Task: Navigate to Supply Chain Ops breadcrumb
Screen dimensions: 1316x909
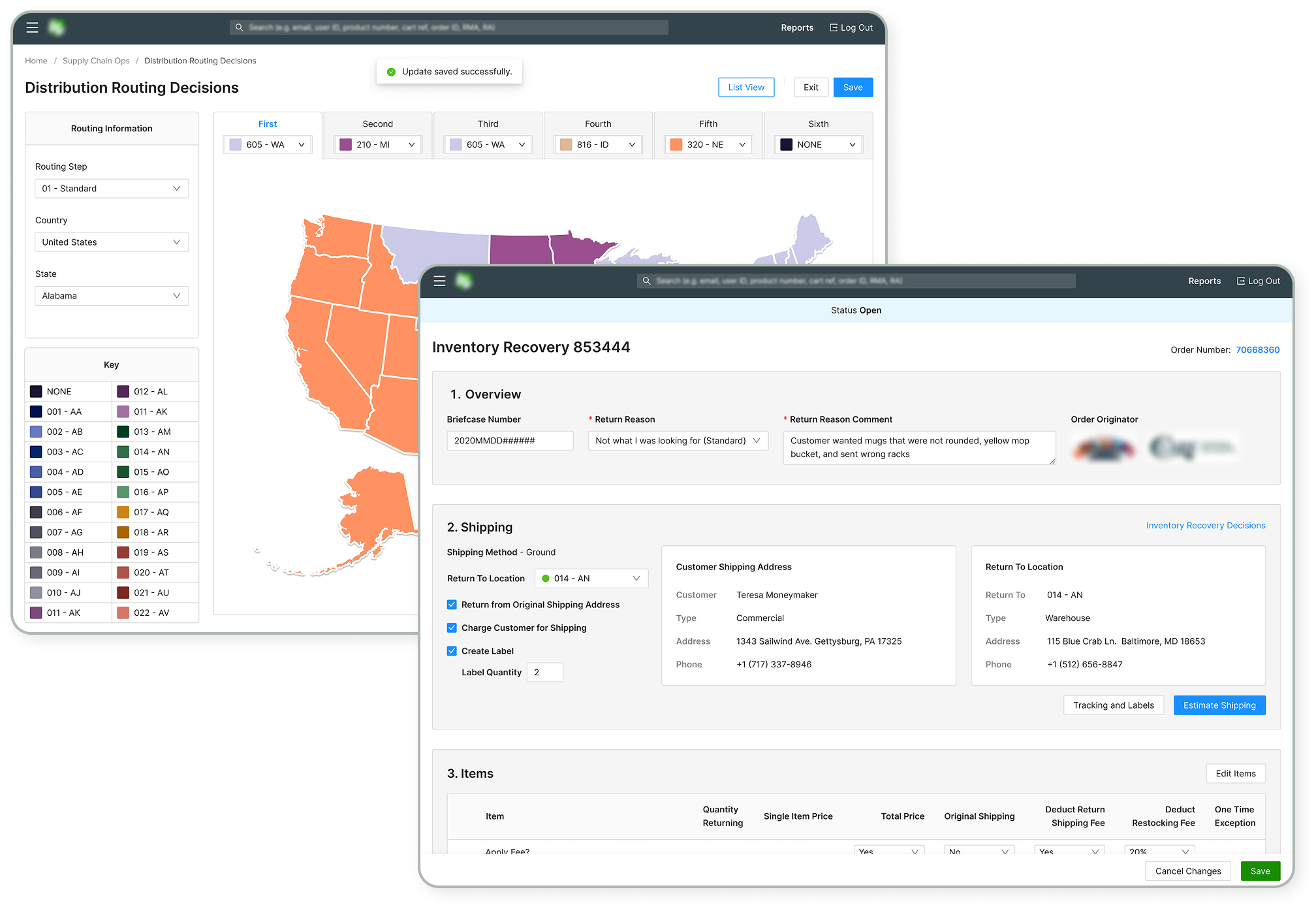Action: click(x=96, y=61)
